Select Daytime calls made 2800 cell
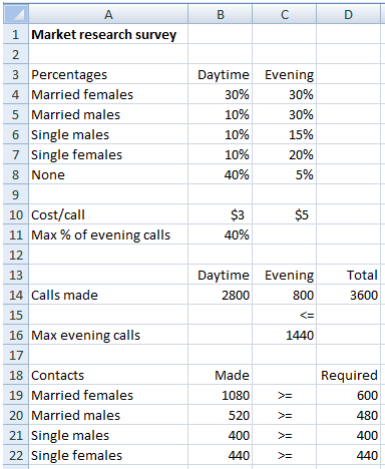The image size is (385, 469). click(x=220, y=295)
